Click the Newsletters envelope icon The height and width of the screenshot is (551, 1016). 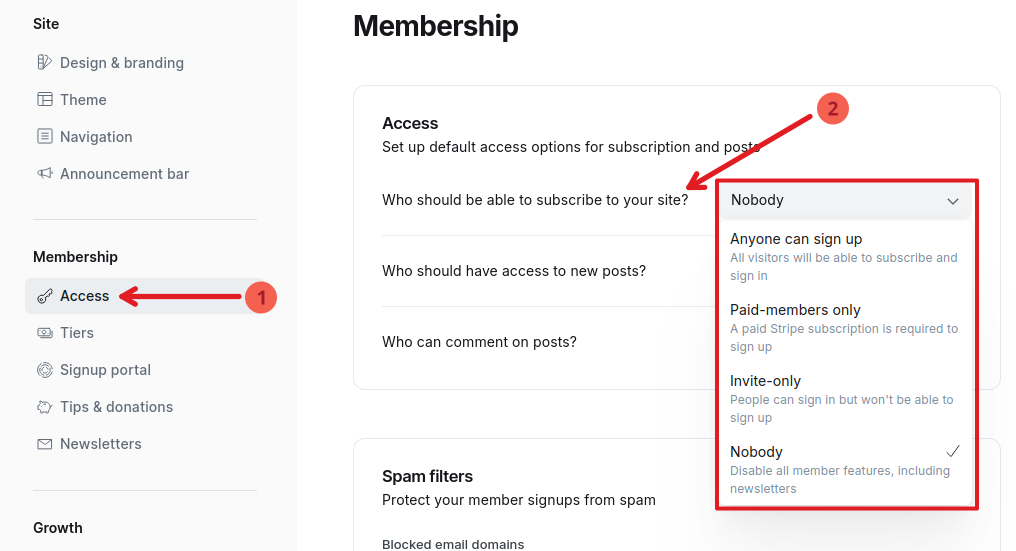(44, 444)
